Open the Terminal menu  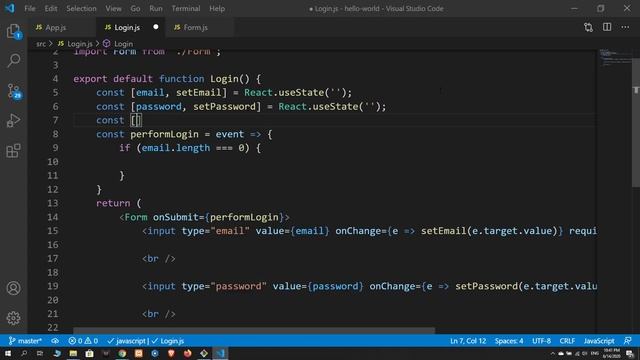[186, 8]
